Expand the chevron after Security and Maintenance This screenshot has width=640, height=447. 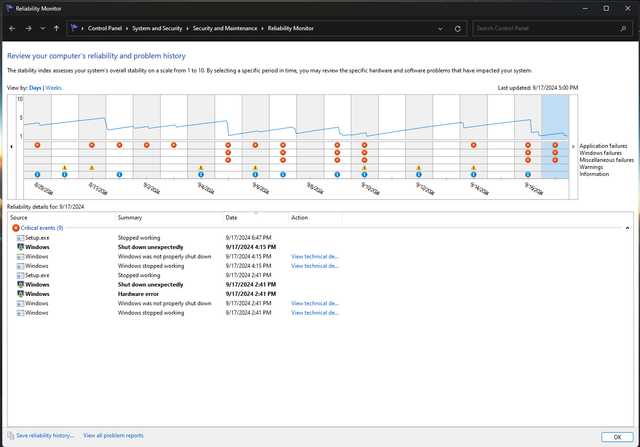tap(262, 28)
